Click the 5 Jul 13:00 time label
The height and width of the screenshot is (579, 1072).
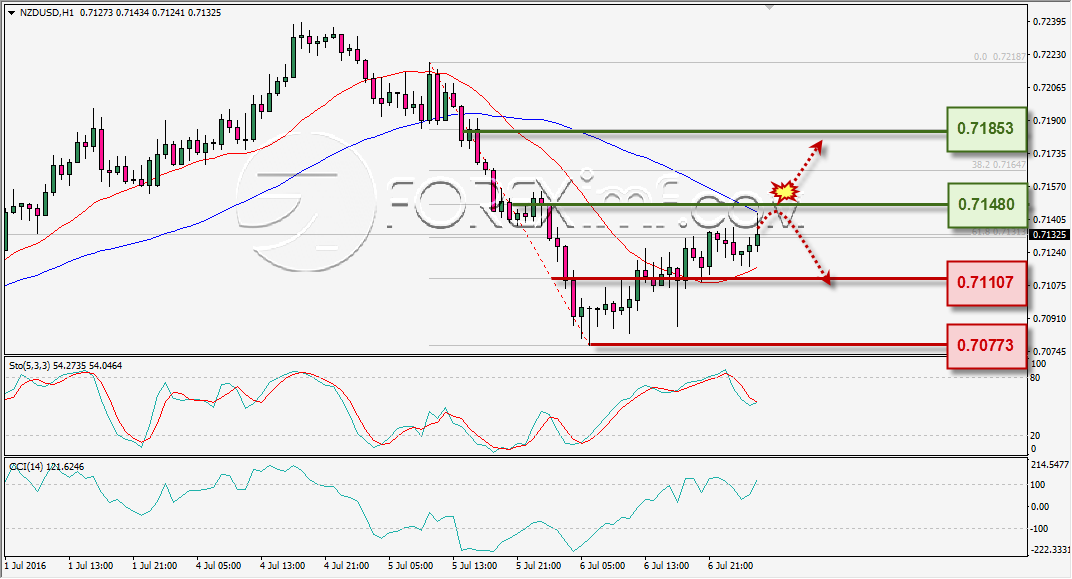tap(474, 566)
